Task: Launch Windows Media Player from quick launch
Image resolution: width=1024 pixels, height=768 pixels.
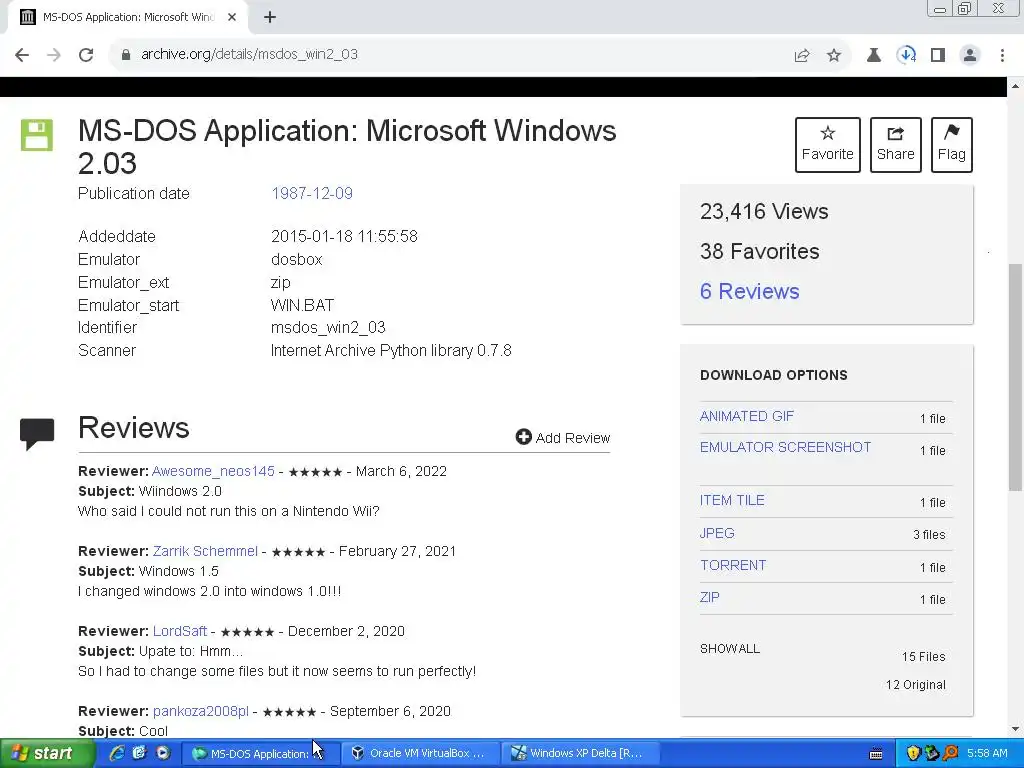Action: click(163, 753)
